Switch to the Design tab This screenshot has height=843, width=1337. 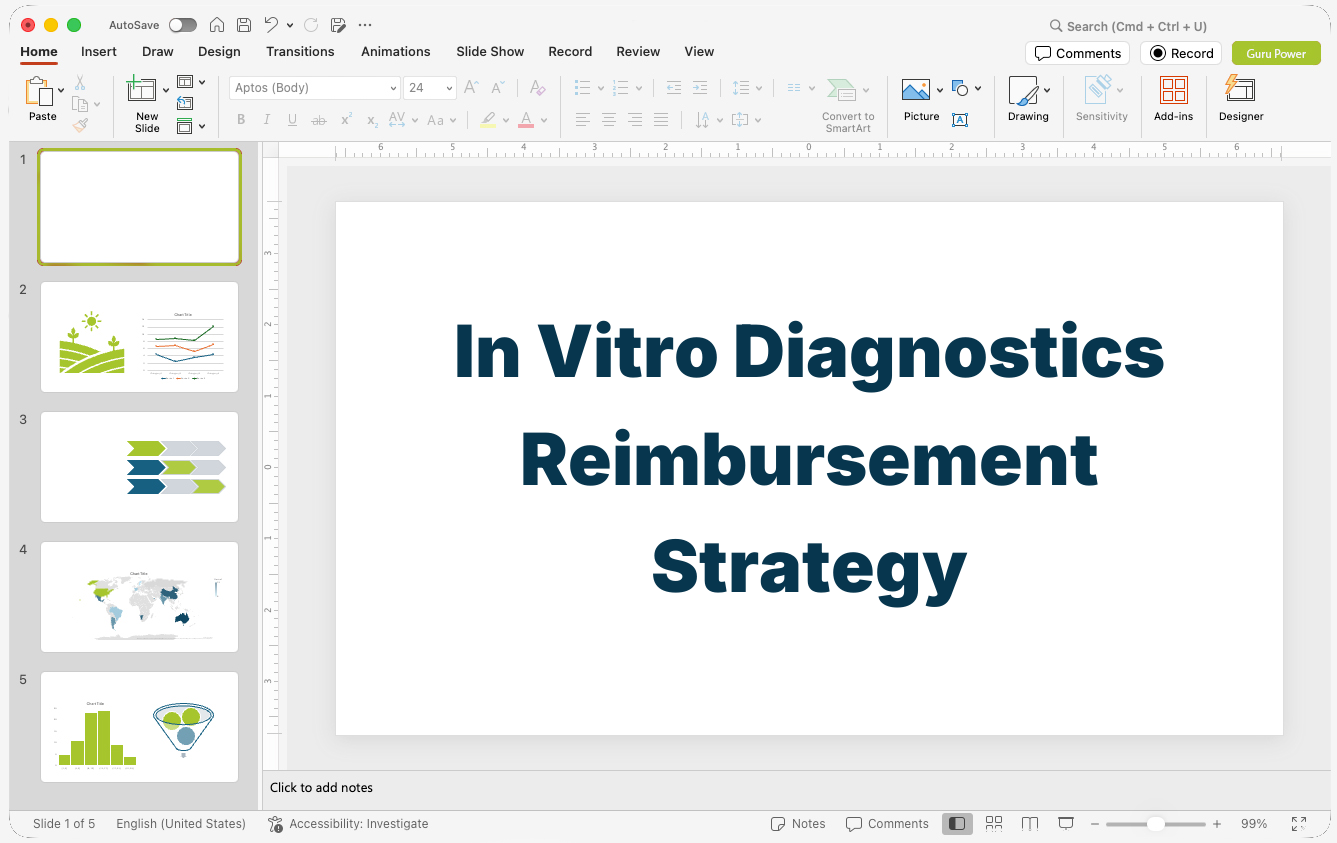[x=219, y=51]
